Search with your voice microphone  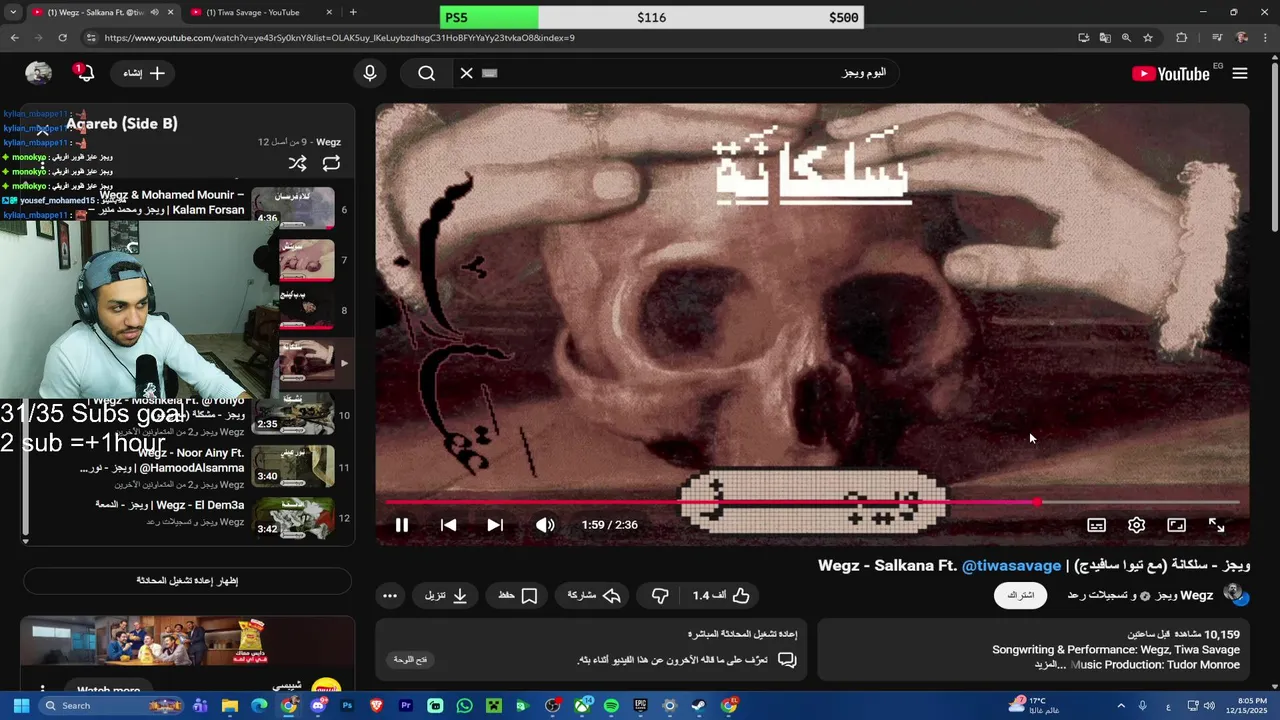pyautogui.click(x=370, y=73)
